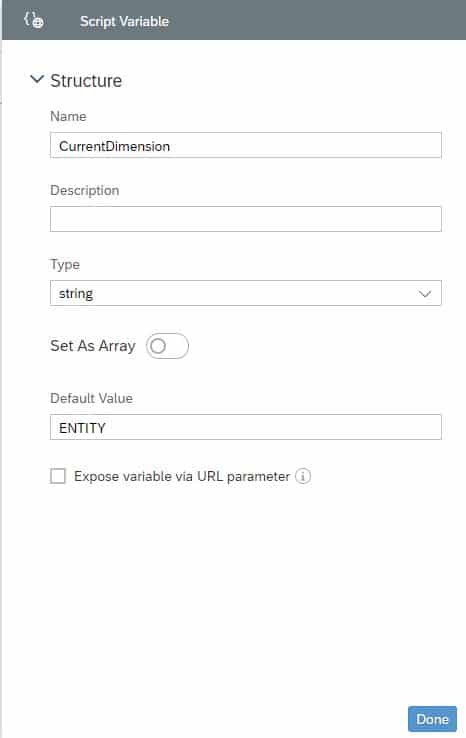Image resolution: width=466 pixels, height=738 pixels.
Task: Click the Script Variable icon in header
Action: (x=34, y=20)
